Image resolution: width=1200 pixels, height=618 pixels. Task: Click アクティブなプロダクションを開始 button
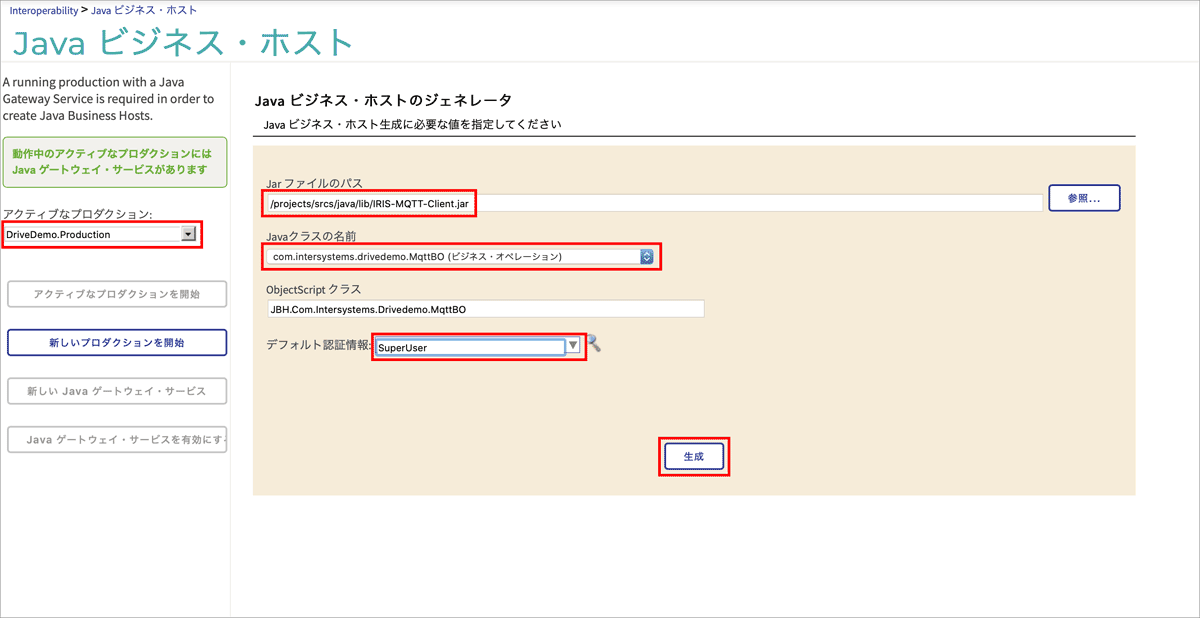(117, 294)
